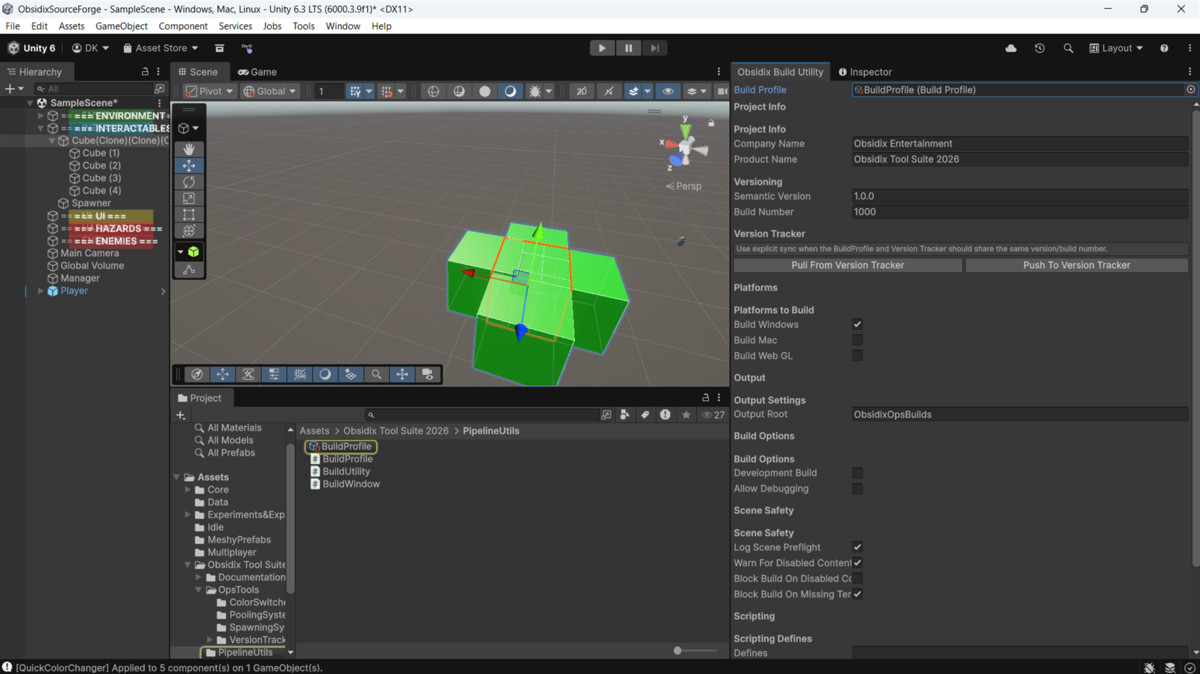Click Push To Version Tracker button
This screenshot has width=1200, height=674.
1077,265
